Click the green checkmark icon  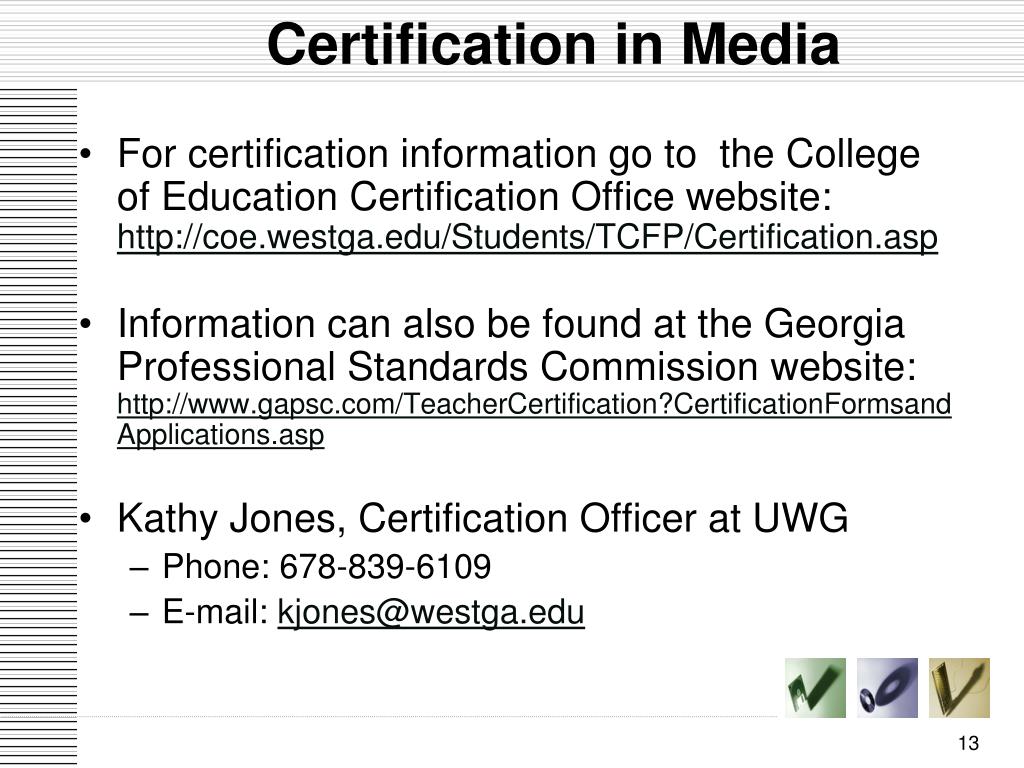pos(815,688)
